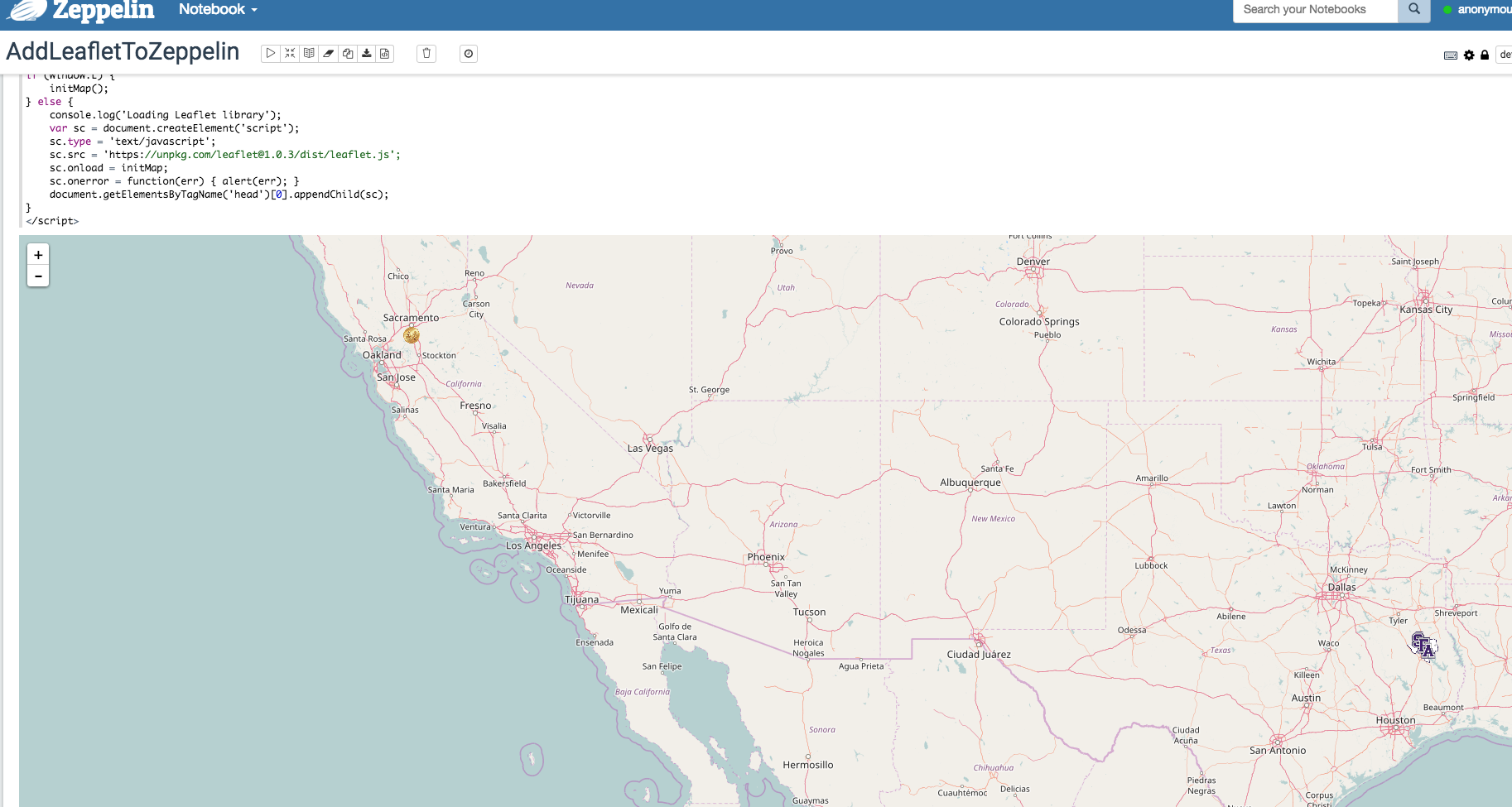Clear all output using the eraser icon
Image resolution: width=1512 pixels, height=807 pixels.
point(329,53)
